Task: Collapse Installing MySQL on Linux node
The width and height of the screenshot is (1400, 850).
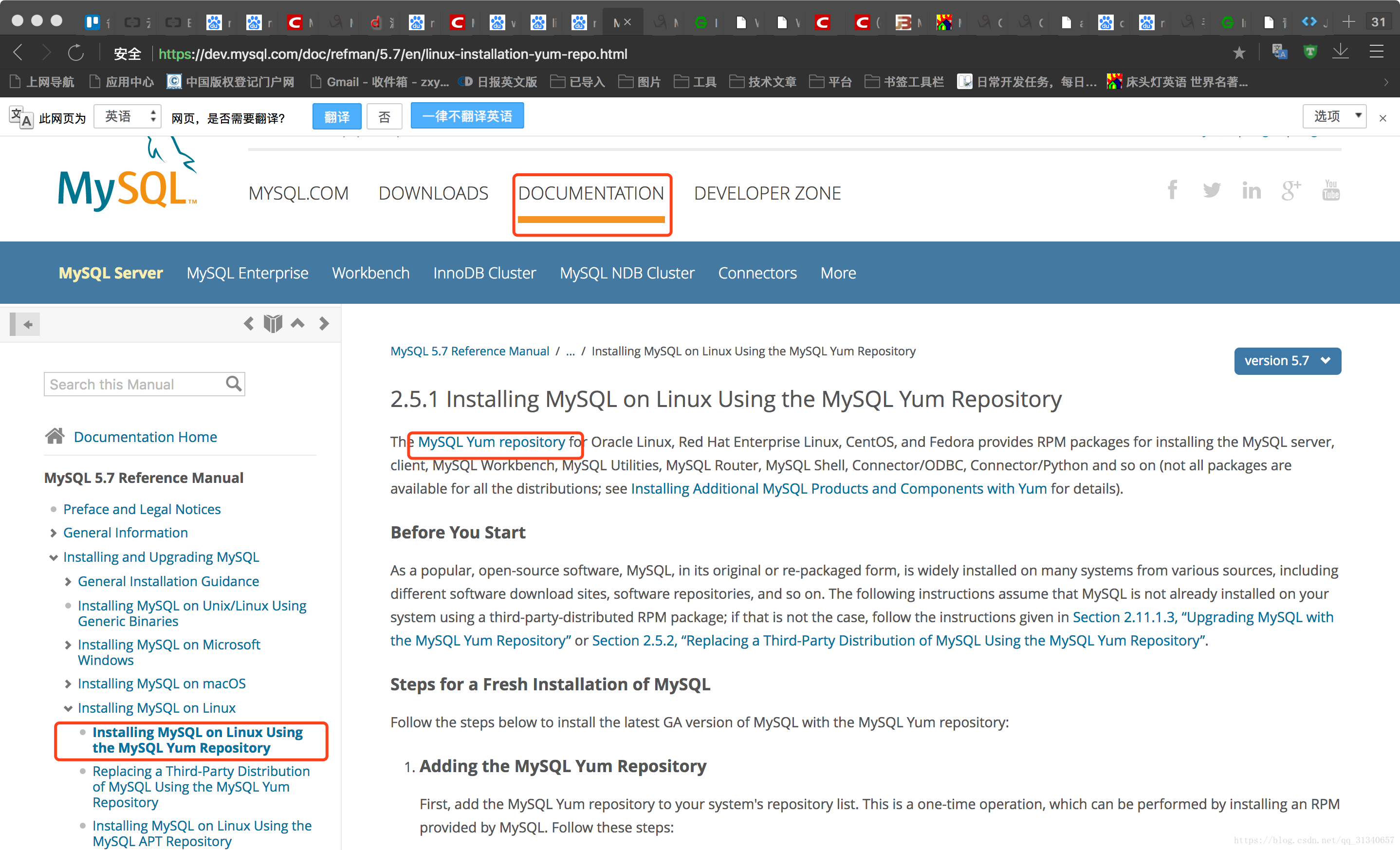Action: (x=68, y=708)
